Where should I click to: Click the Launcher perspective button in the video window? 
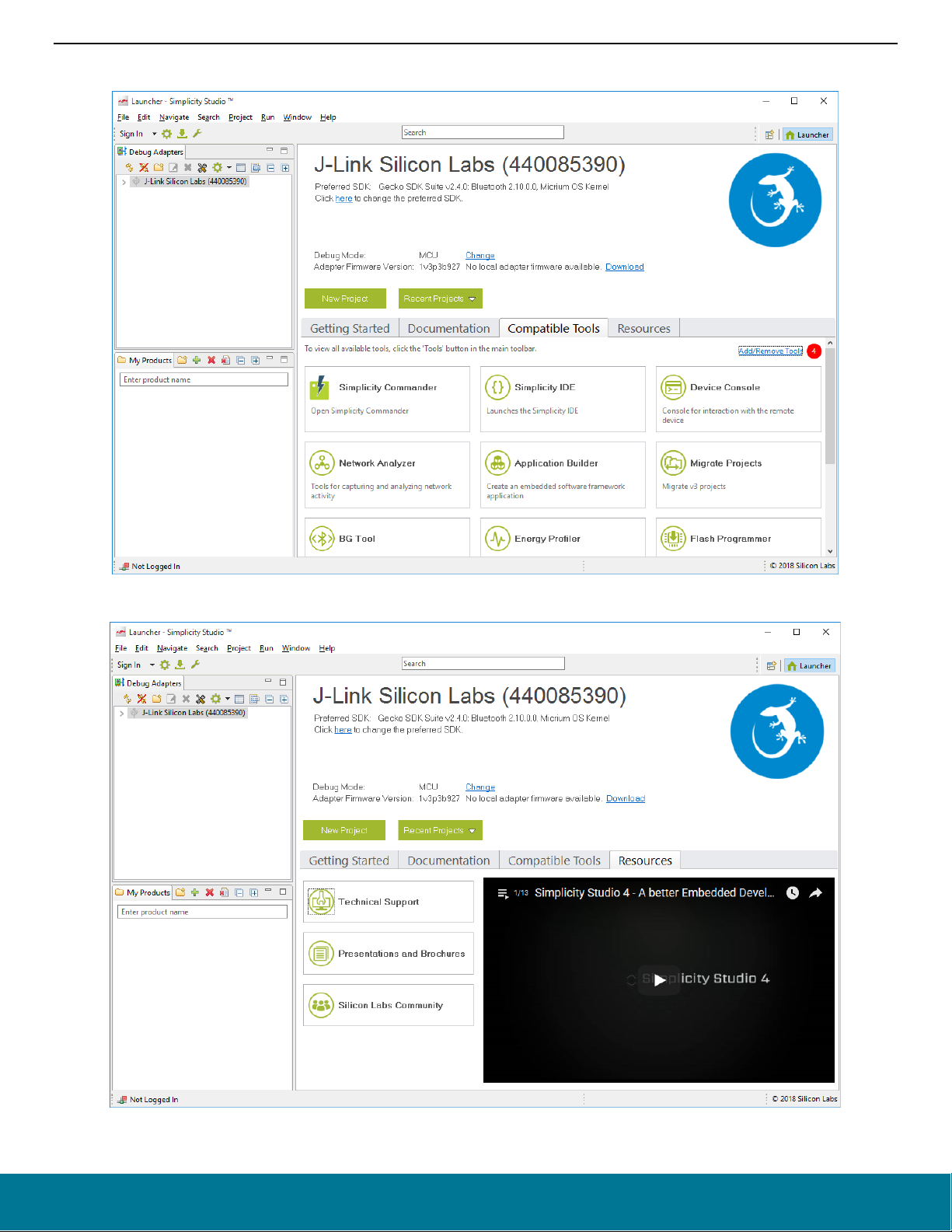pos(808,665)
